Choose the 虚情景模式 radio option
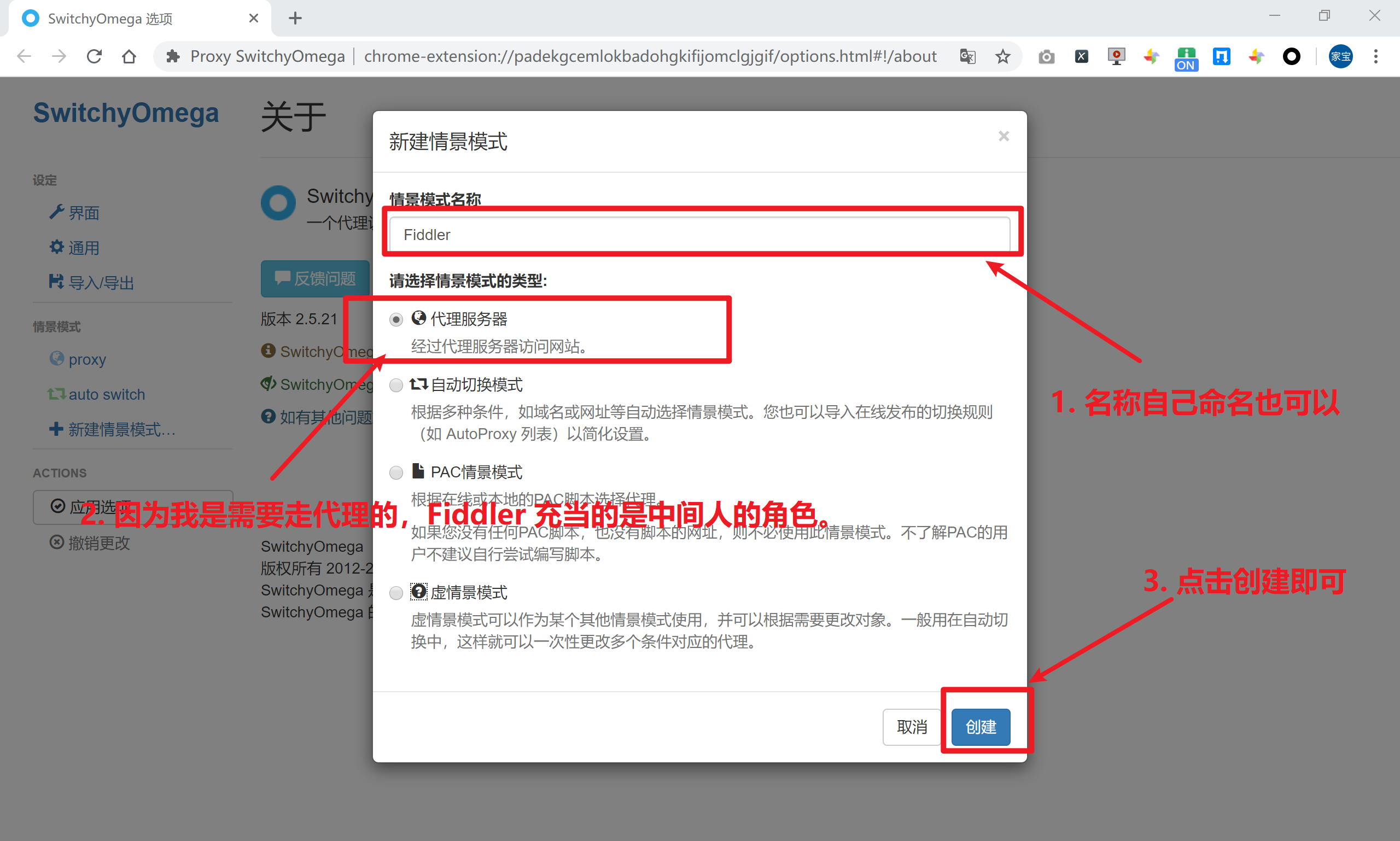The image size is (1400, 841). [396, 593]
